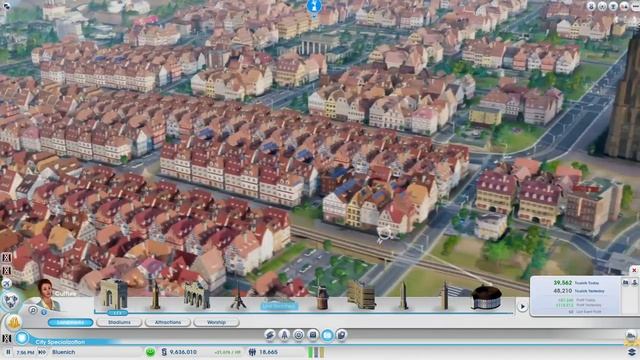
Task: Open the Landmarks tab
Action: (70, 322)
